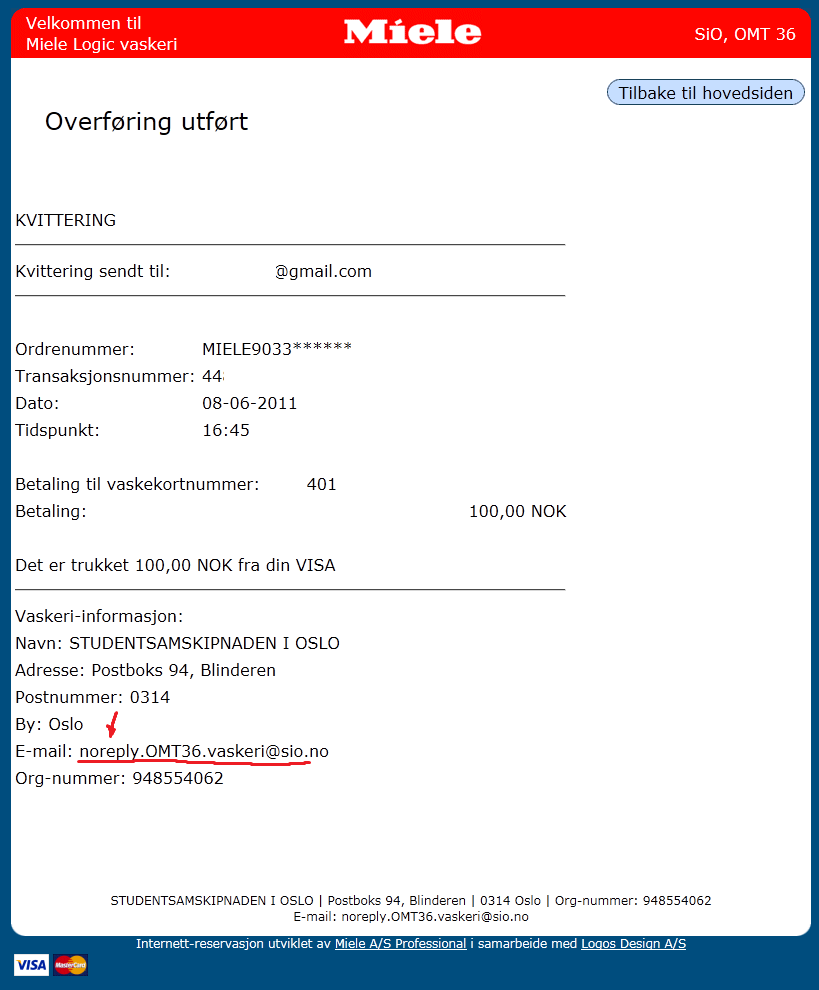Viewport: 819px width, 990px height.
Task: Click the footer STUDENTSAMSKIPNADEN I OSLO address line
Action: coord(411,900)
